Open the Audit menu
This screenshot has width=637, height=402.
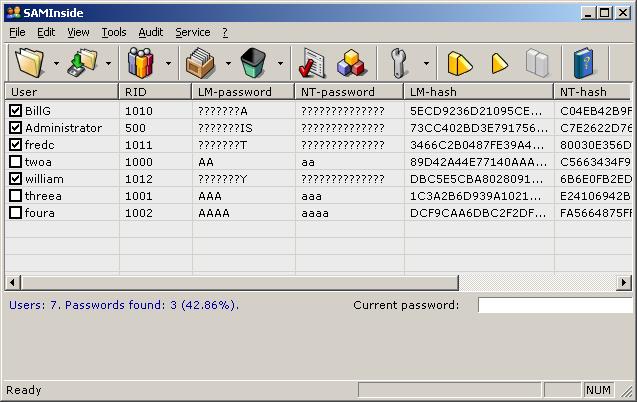(150, 32)
